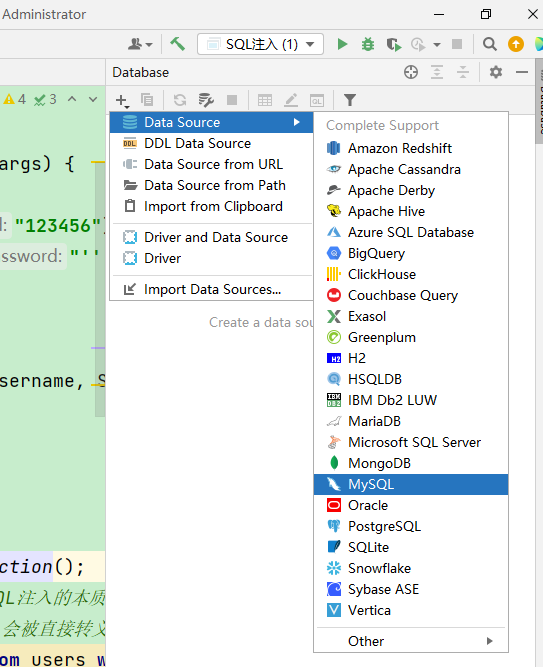Select Snowflake data source

(x=411, y=568)
